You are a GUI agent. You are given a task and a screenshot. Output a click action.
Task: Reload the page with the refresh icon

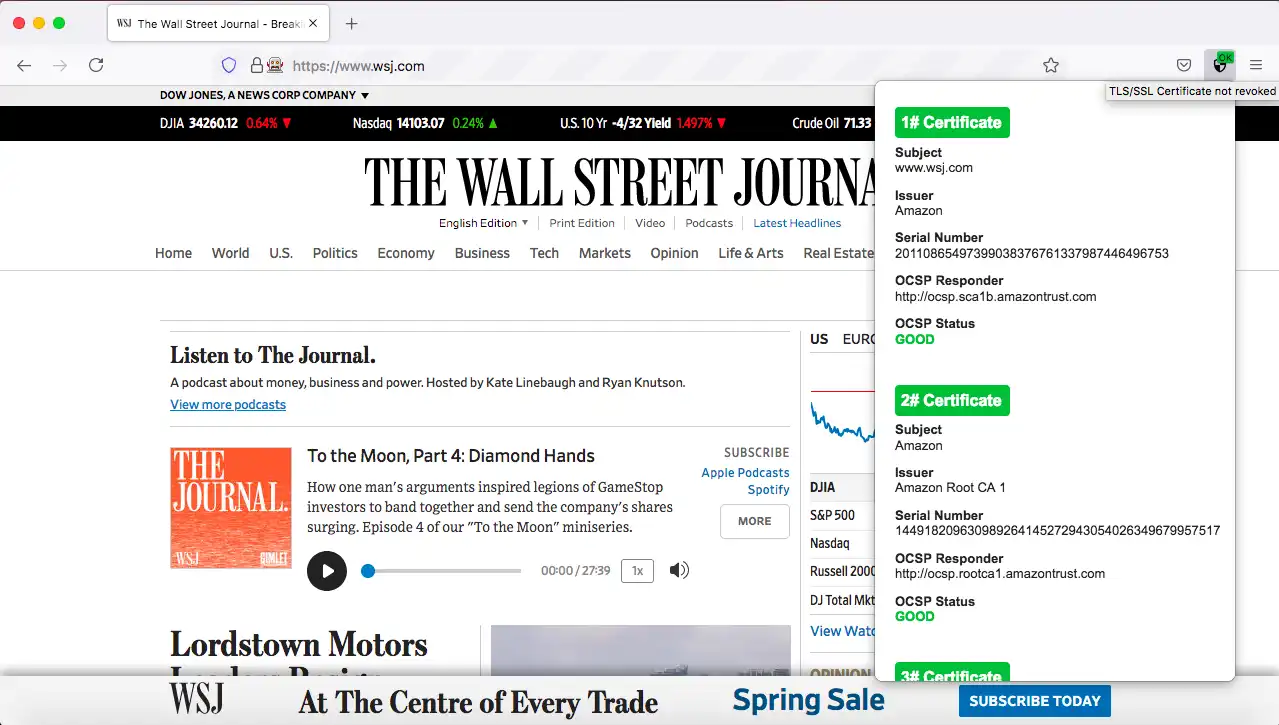pyautogui.click(x=96, y=65)
